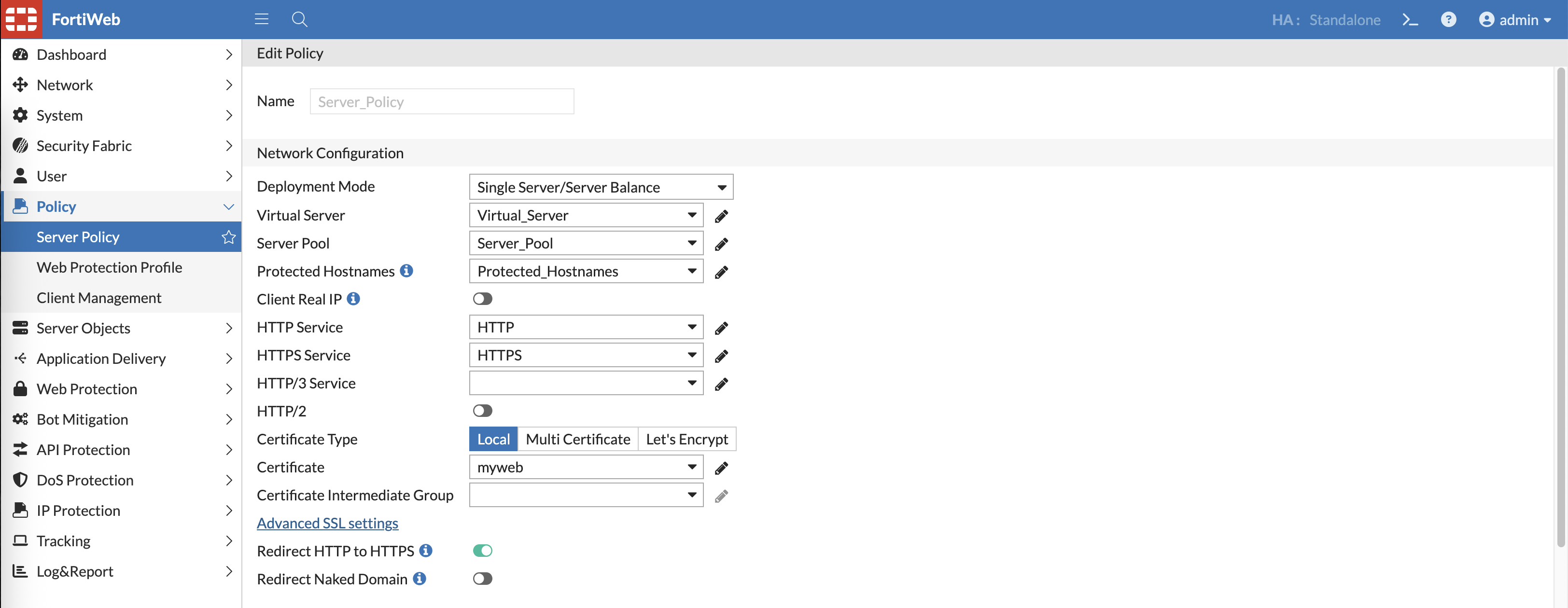Select the Multi Certificate option
The image size is (1568, 608).
(577, 439)
